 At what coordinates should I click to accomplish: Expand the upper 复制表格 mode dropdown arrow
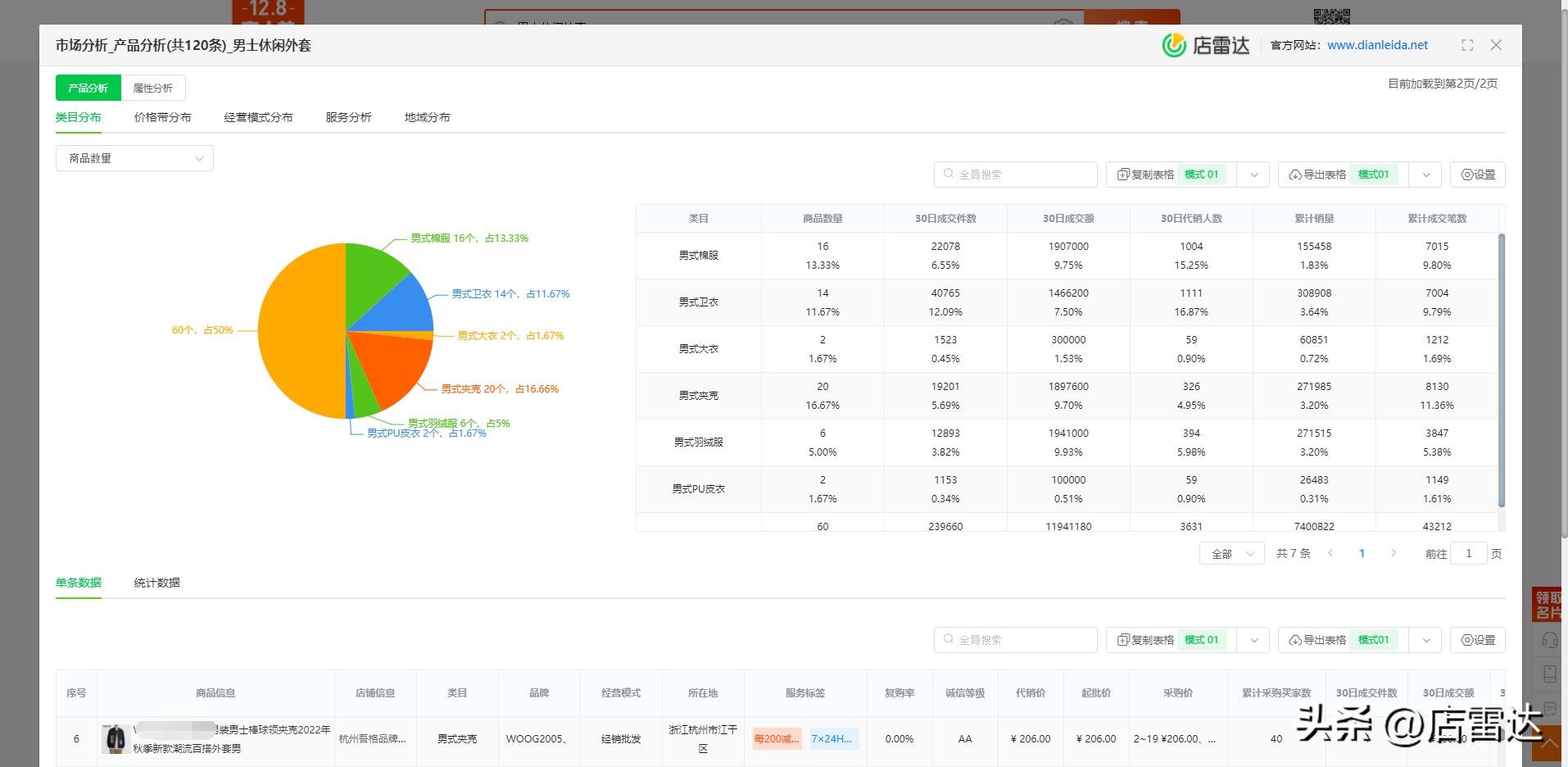1253,175
